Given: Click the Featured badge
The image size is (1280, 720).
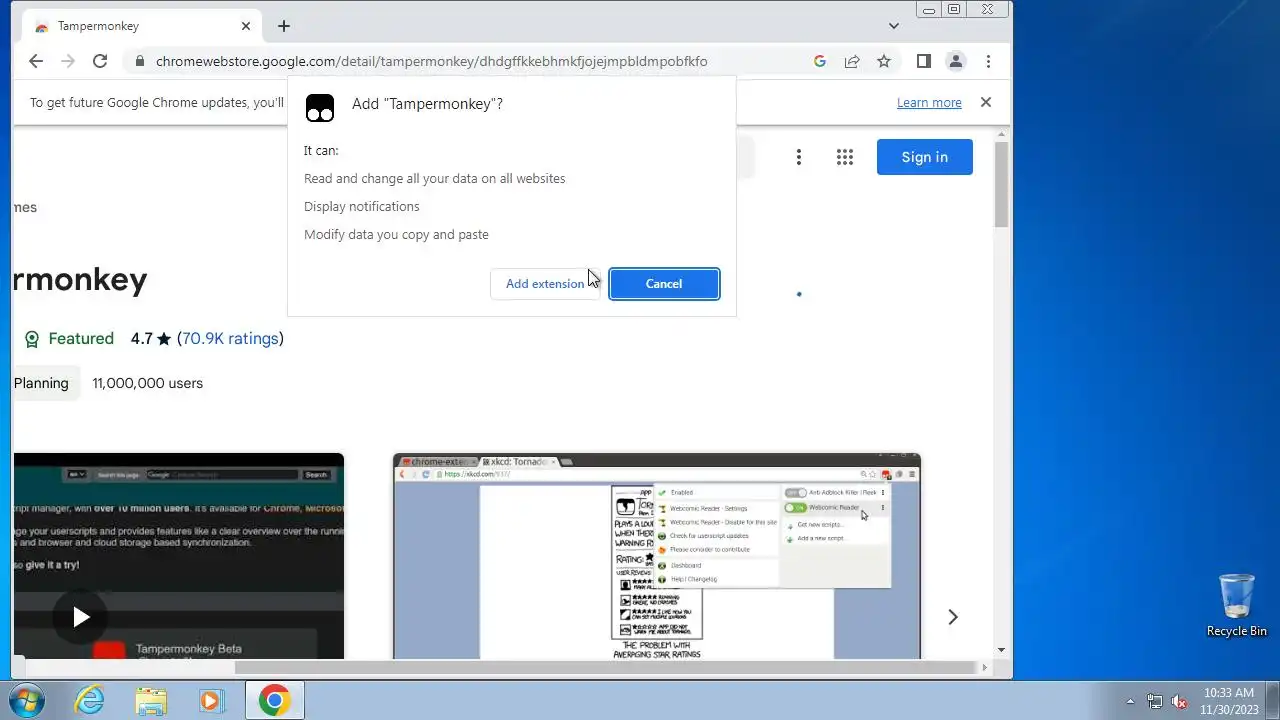Looking at the screenshot, I should (69, 339).
